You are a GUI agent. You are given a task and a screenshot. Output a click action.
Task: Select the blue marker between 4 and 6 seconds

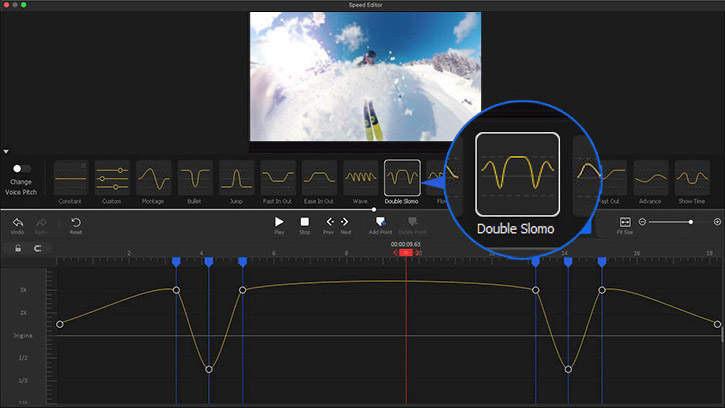243,262
